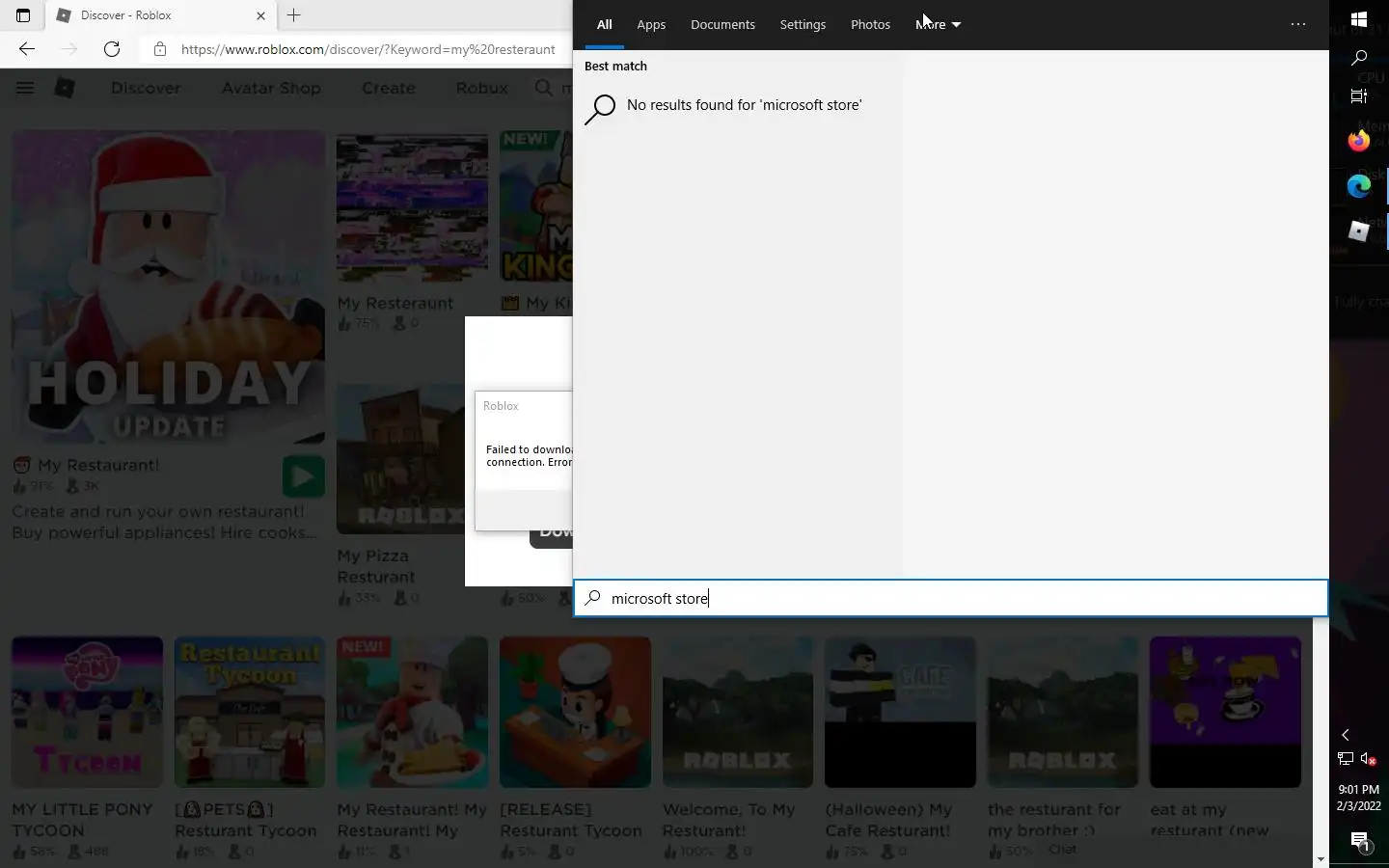Open Avatar Shop in Roblox navbar
Screen dimensions: 1389x868
pos(271,88)
